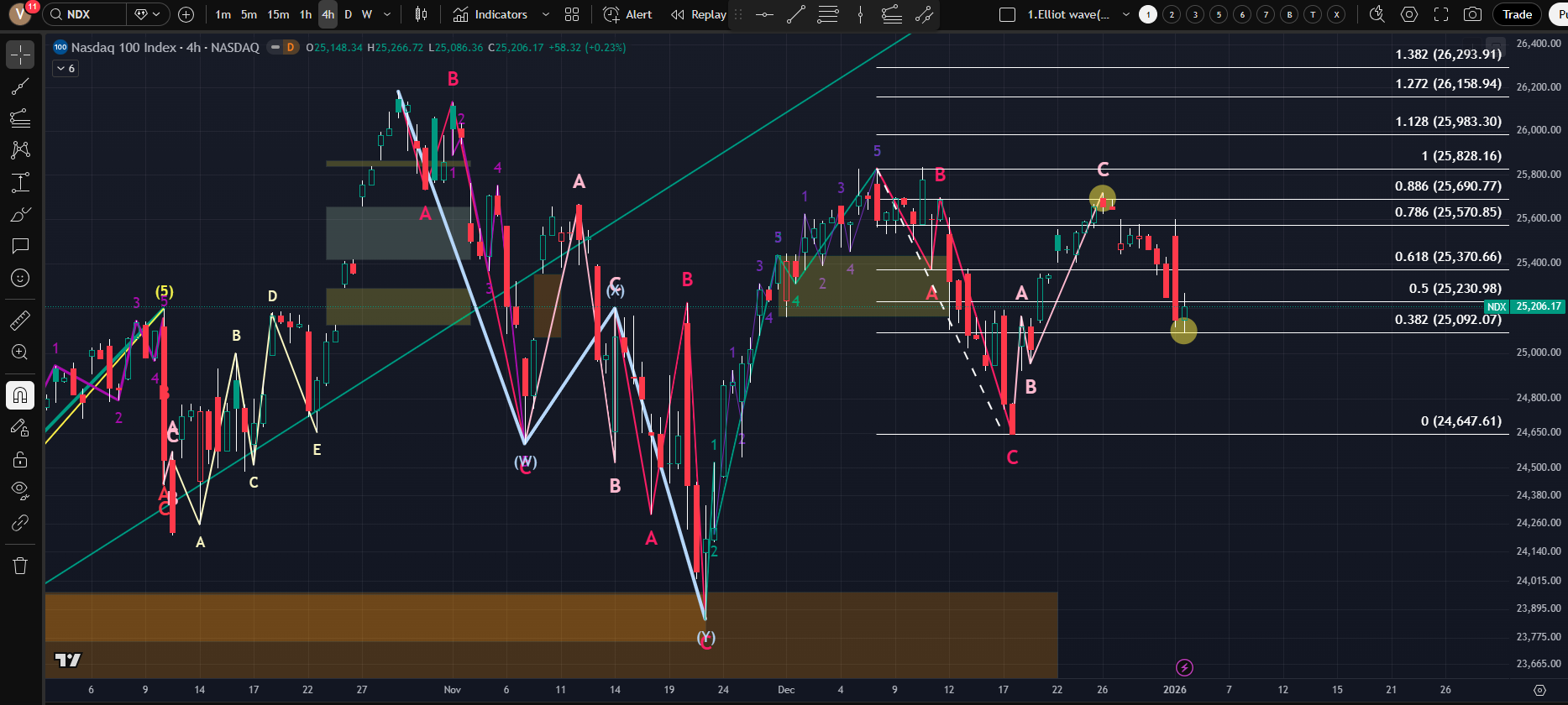
Task: Switch to the 1h timeframe
Action: tap(306, 14)
